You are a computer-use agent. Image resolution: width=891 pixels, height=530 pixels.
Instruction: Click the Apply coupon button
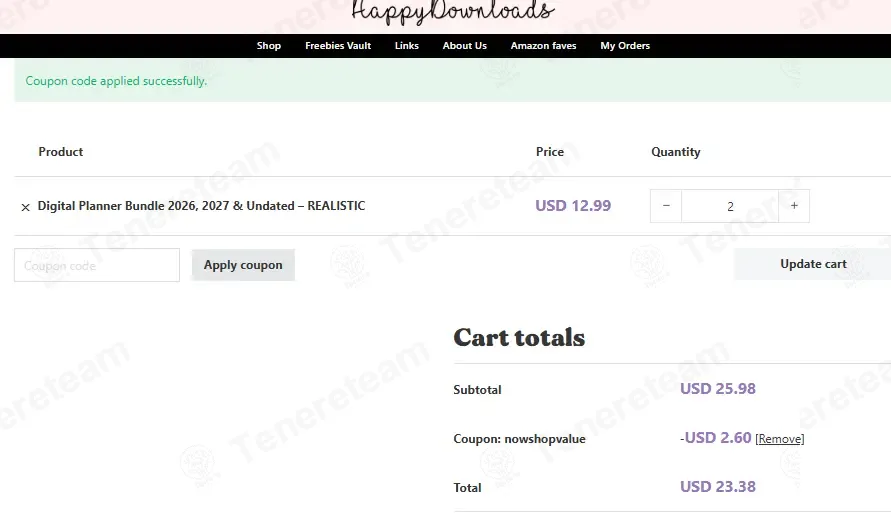pyautogui.click(x=243, y=265)
